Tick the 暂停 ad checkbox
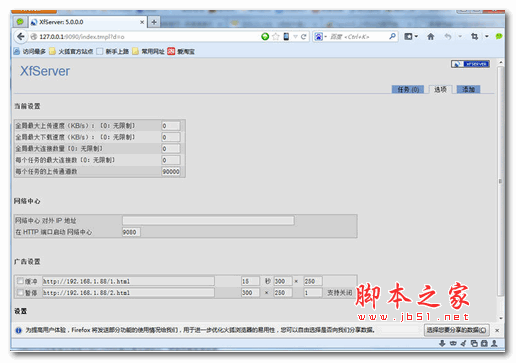 point(20,292)
